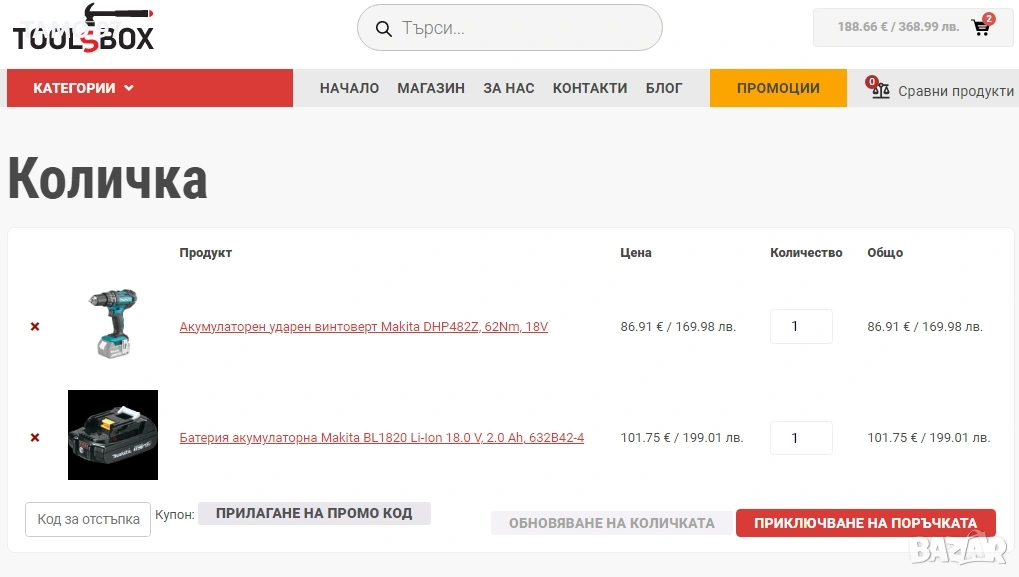
Task: Click total 101.75 € / 199.01 лв. in Общо column
Action: click(929, 437)
